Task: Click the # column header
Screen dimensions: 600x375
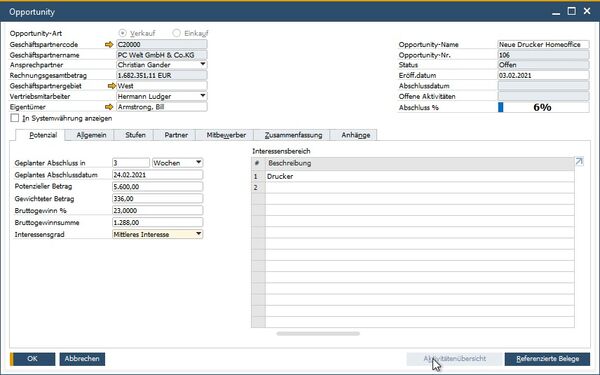Action: click(258, 163)
